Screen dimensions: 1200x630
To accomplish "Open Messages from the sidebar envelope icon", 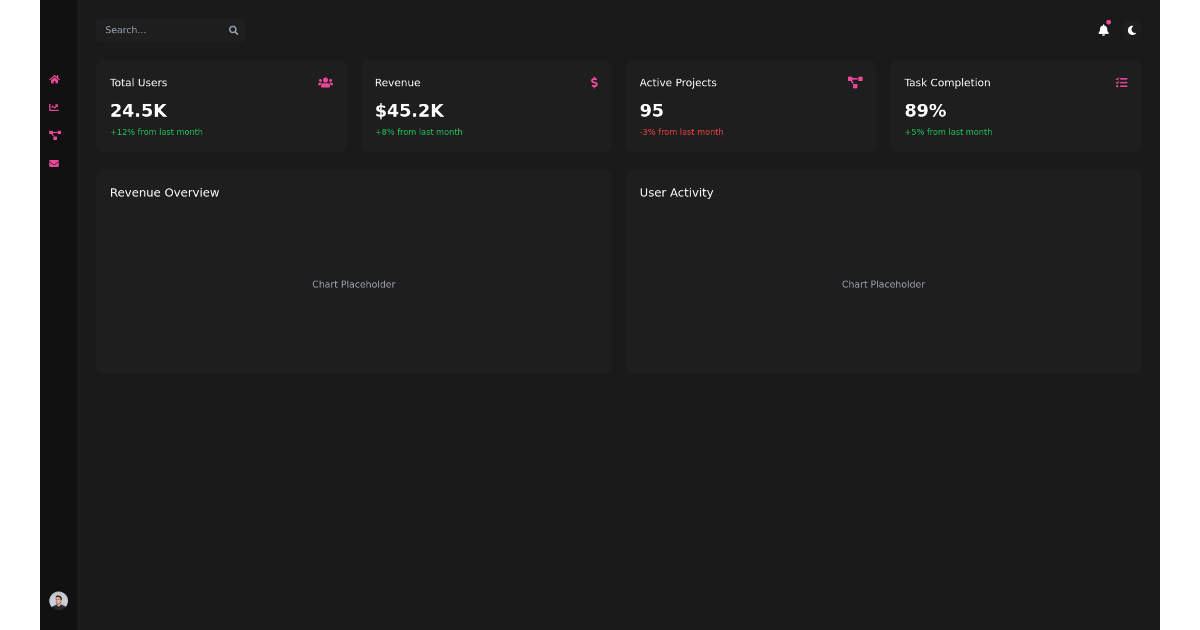I will pos(54,163).
